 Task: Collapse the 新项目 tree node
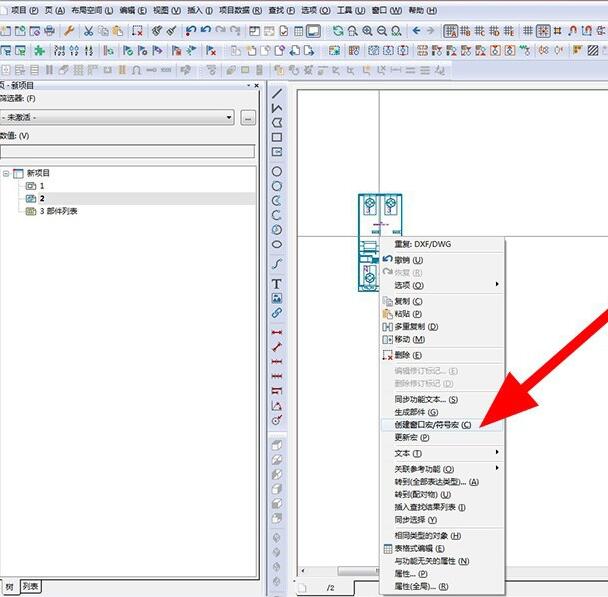click(x=6, y=173)
